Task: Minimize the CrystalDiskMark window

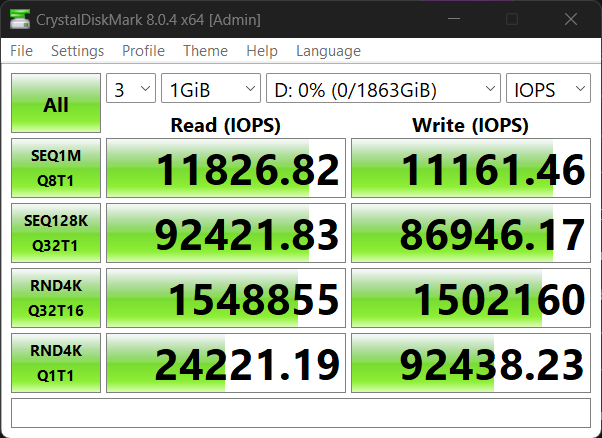Action: coord(454,19)
